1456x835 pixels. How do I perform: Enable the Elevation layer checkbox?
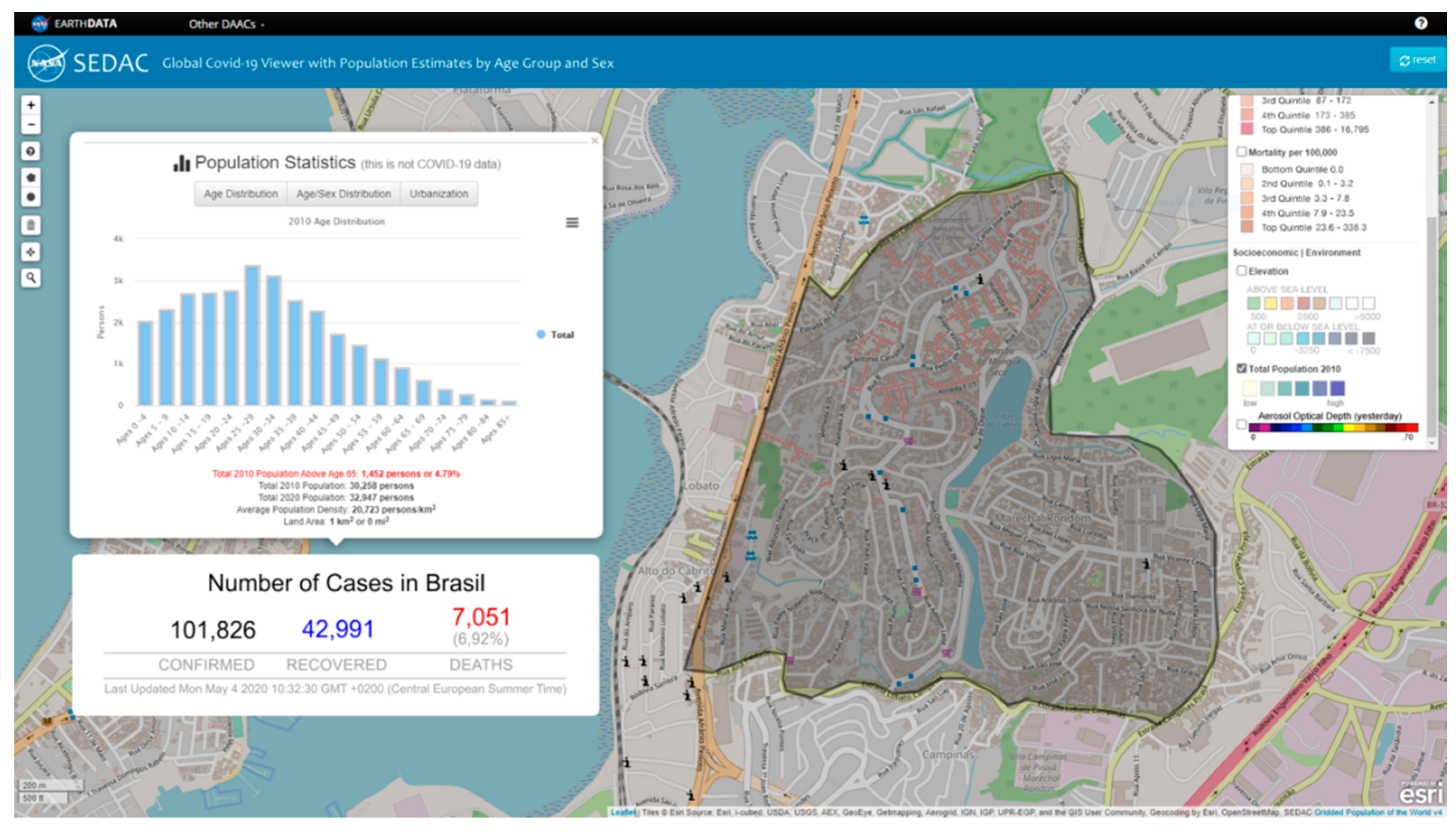click(x=1241, y=271)
